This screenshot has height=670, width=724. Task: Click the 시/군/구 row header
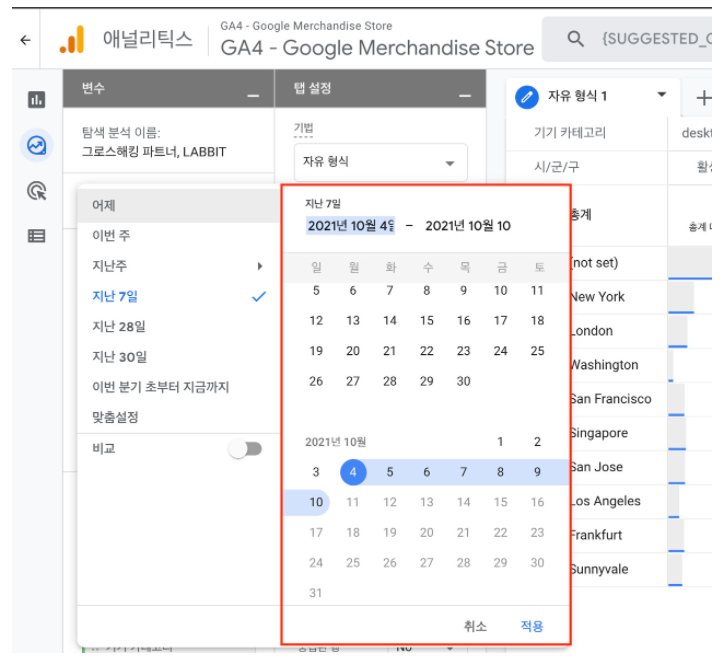tap(556, 167)
